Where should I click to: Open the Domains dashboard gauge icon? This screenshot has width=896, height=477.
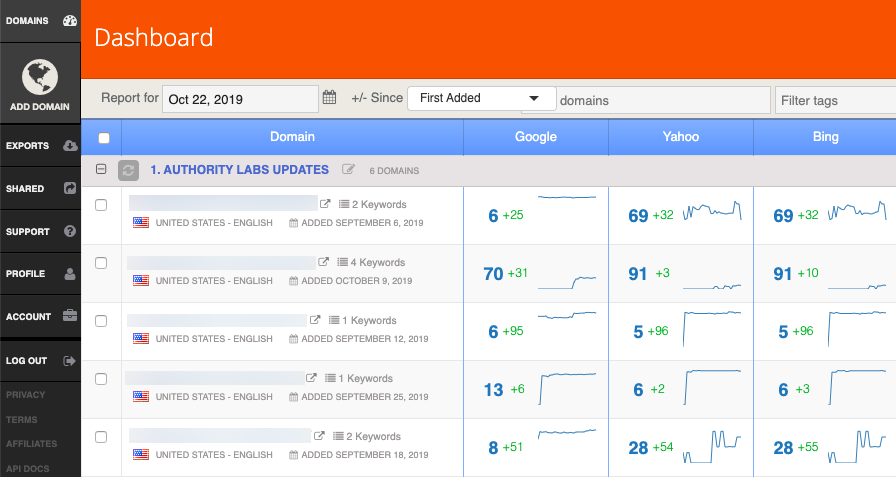pos(70,21)
